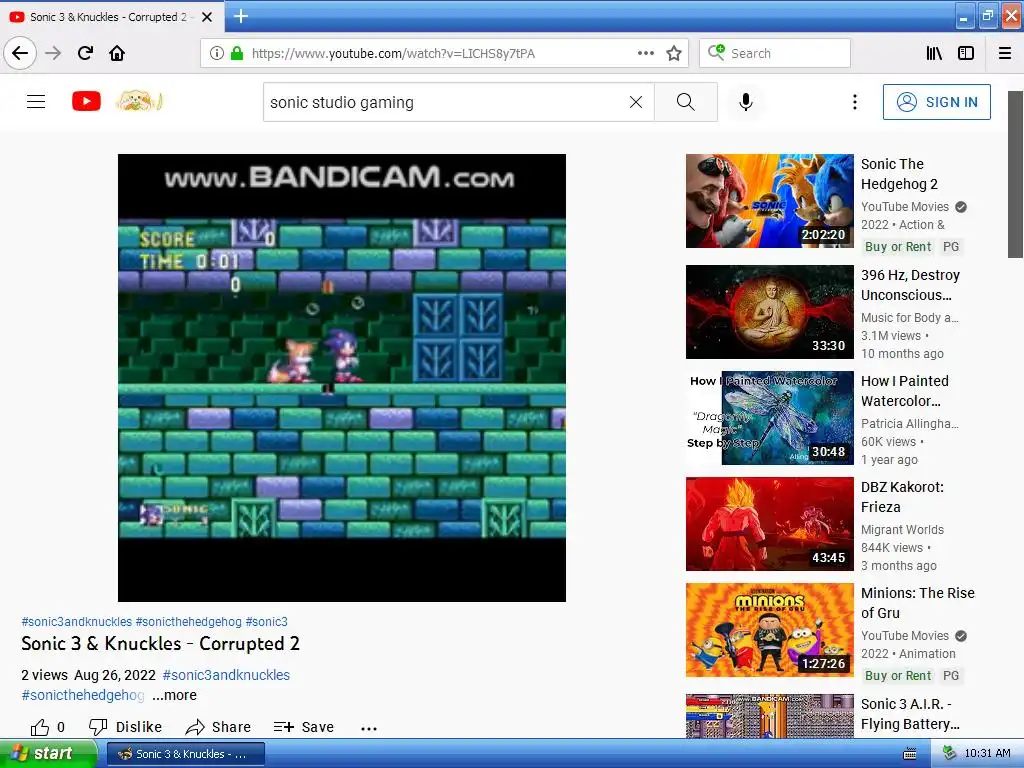Image resolution: width=1024 pixels, height=768 pixels.
Task: Select Sonic 3 & Knuckles taskbar button
Action: [185, 754]
